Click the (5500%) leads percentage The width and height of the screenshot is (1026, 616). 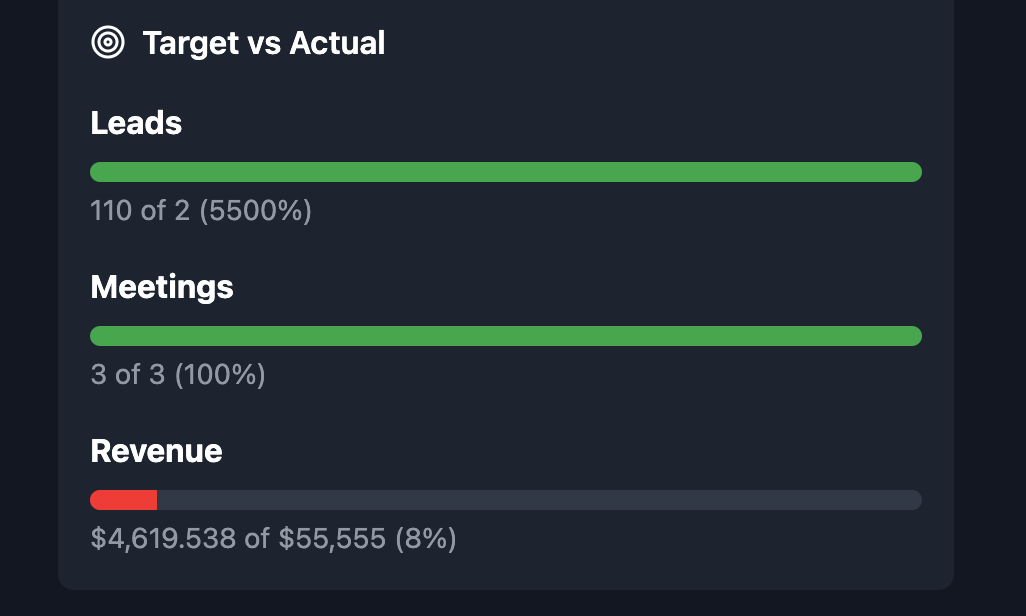(x=256, y=211)
